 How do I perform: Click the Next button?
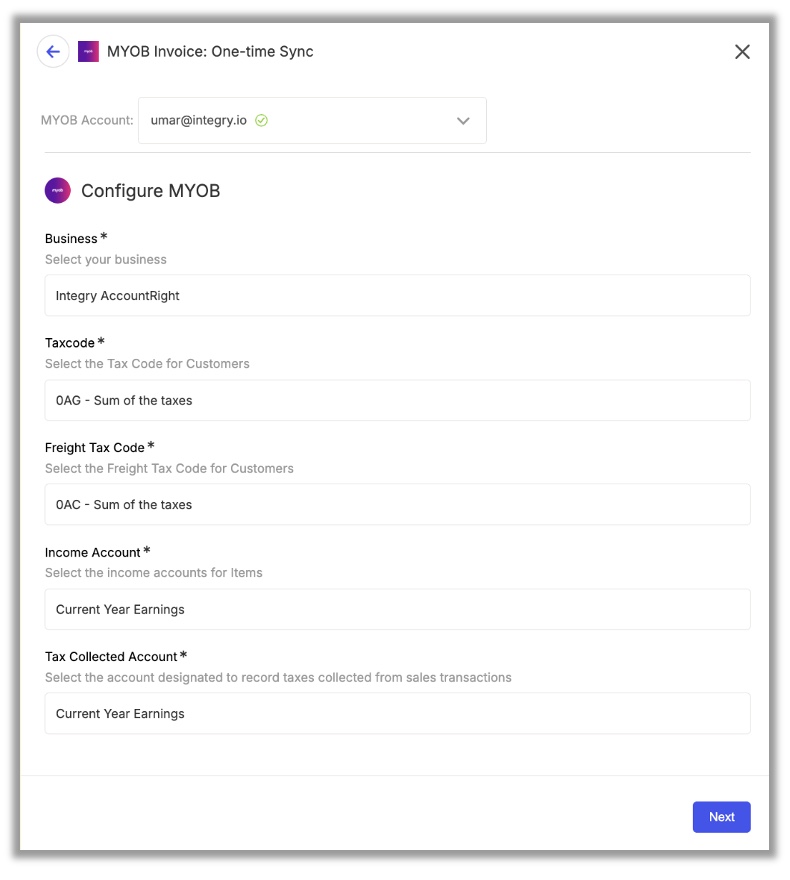(722, 817)
